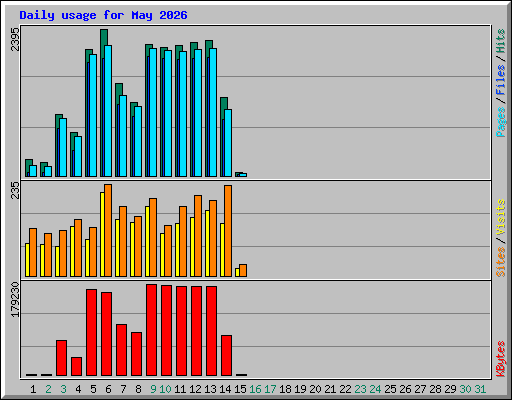Click day label 3 on the axis
This screenshot has height=400, width=512.
pyautogui.click(x=63, y=389)
